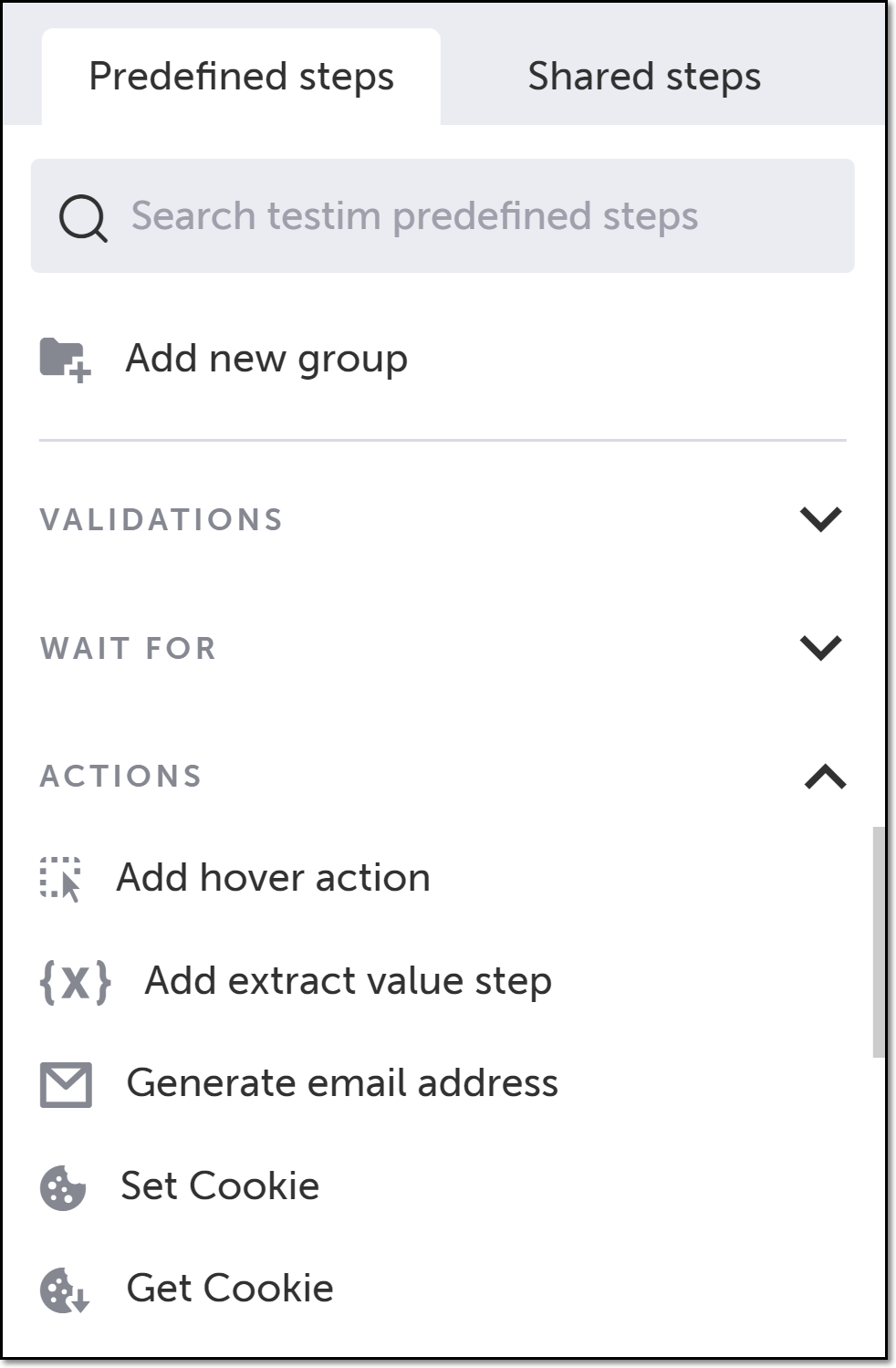Click the Set Cookie icon
Screen dimensions: 896x1368
[63, 1187]
